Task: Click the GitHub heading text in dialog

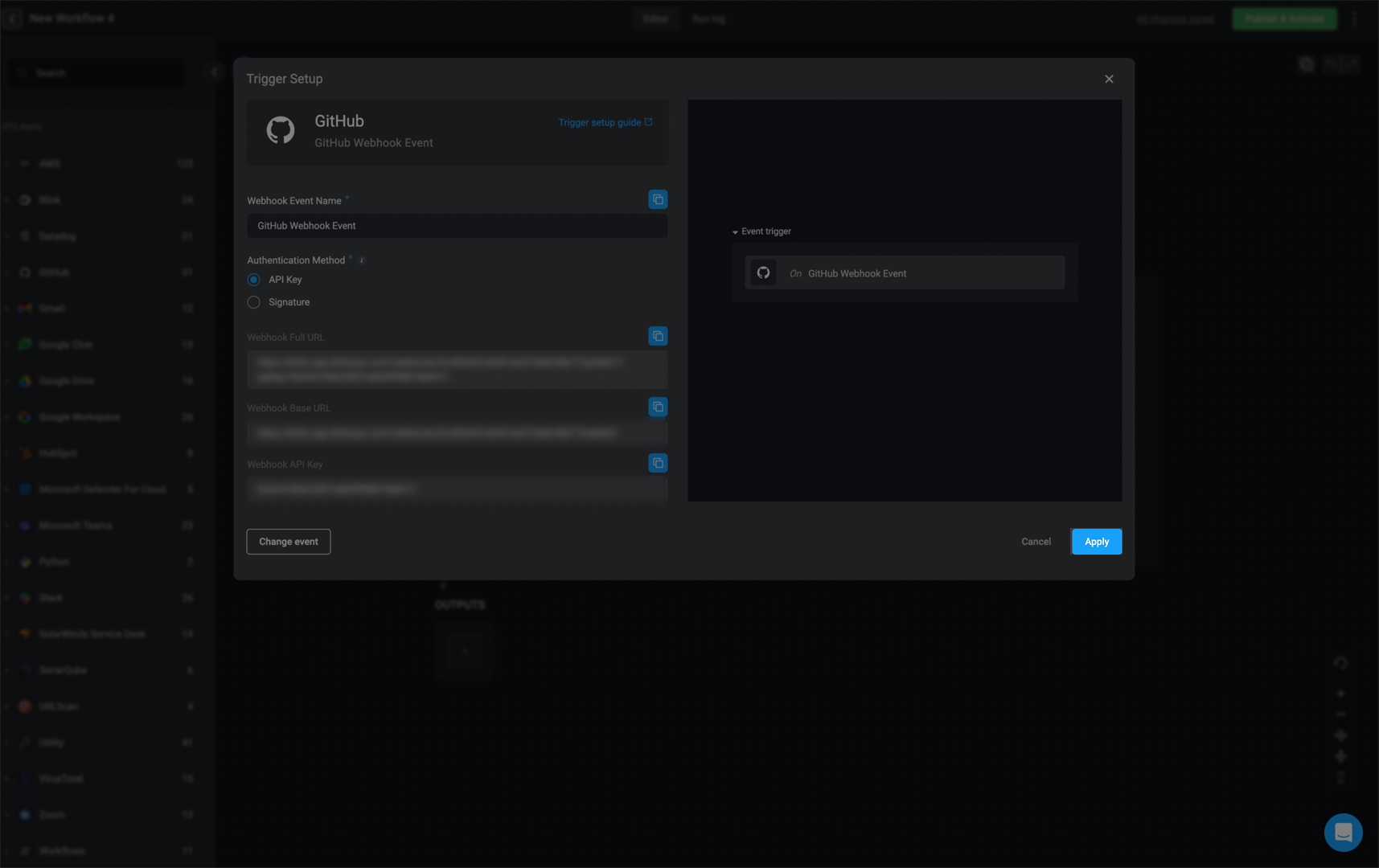Action: coord(339,121)
